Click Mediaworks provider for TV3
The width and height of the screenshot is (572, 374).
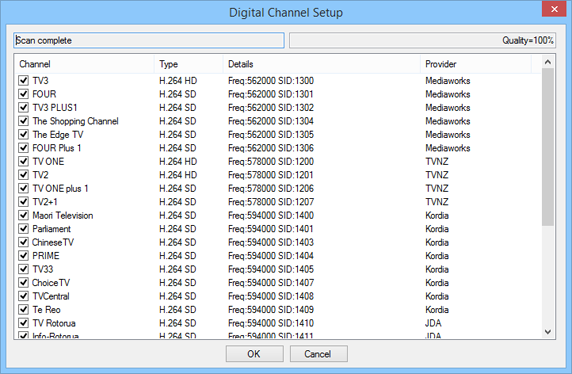tap(448, 81)
